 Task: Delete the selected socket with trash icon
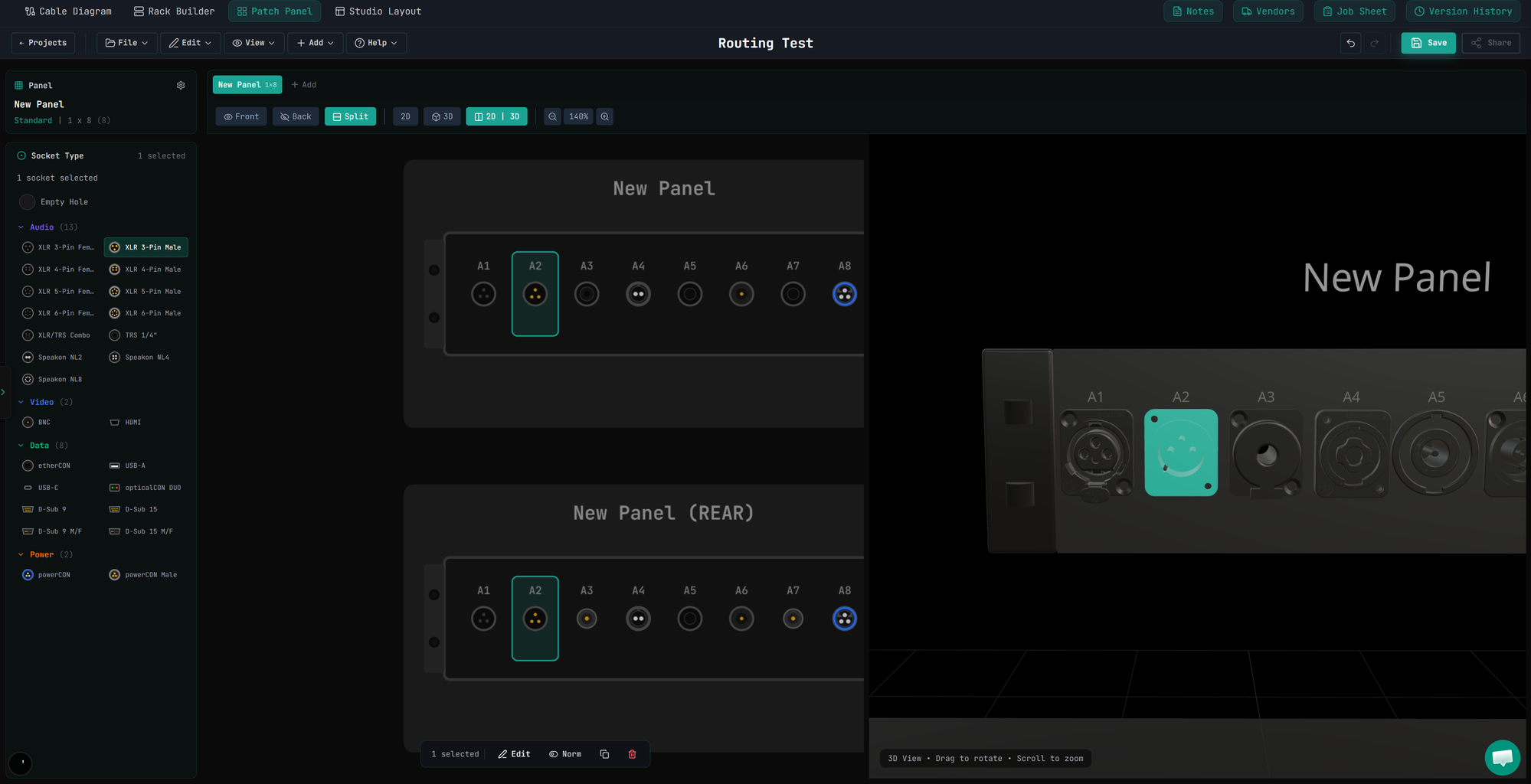(632, 754)
